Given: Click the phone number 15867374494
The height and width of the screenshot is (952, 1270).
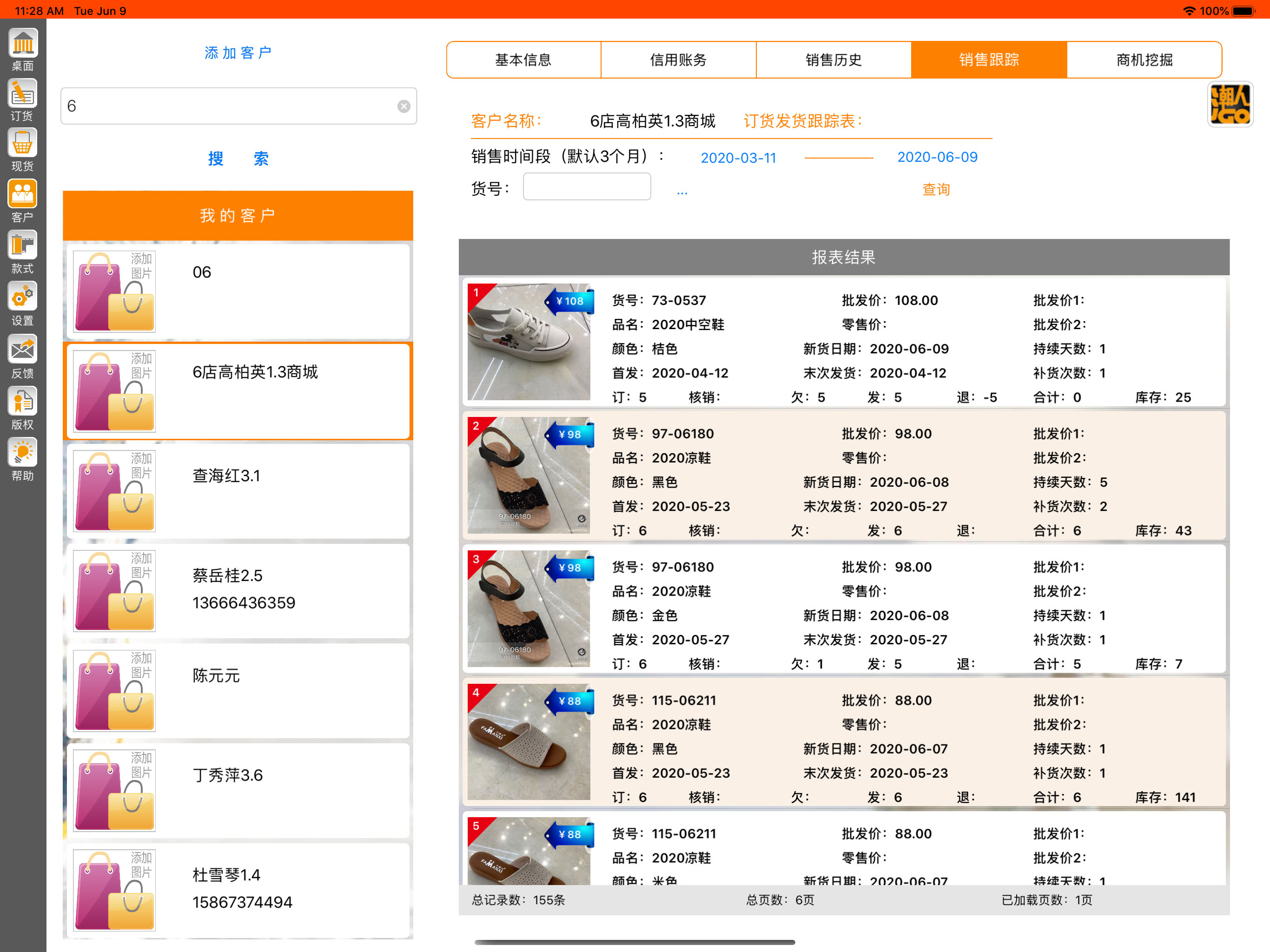Looking at the screenshot, I should coord(242,903).
